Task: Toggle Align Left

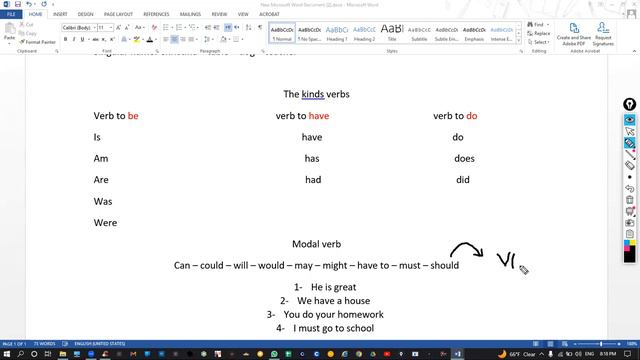Action: [166, 40]
